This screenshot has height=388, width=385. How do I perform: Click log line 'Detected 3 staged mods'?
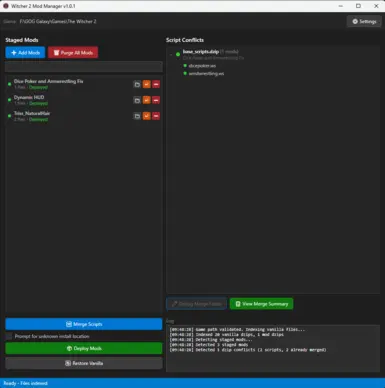209,345
